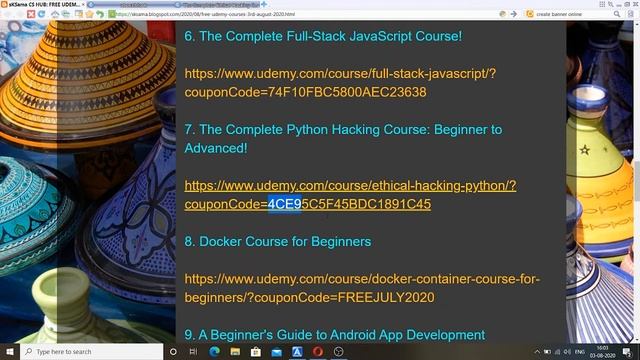Click the Type here to search box
Image resolution: width=640 pixels, height=360 pixels.
click(91, 351)
